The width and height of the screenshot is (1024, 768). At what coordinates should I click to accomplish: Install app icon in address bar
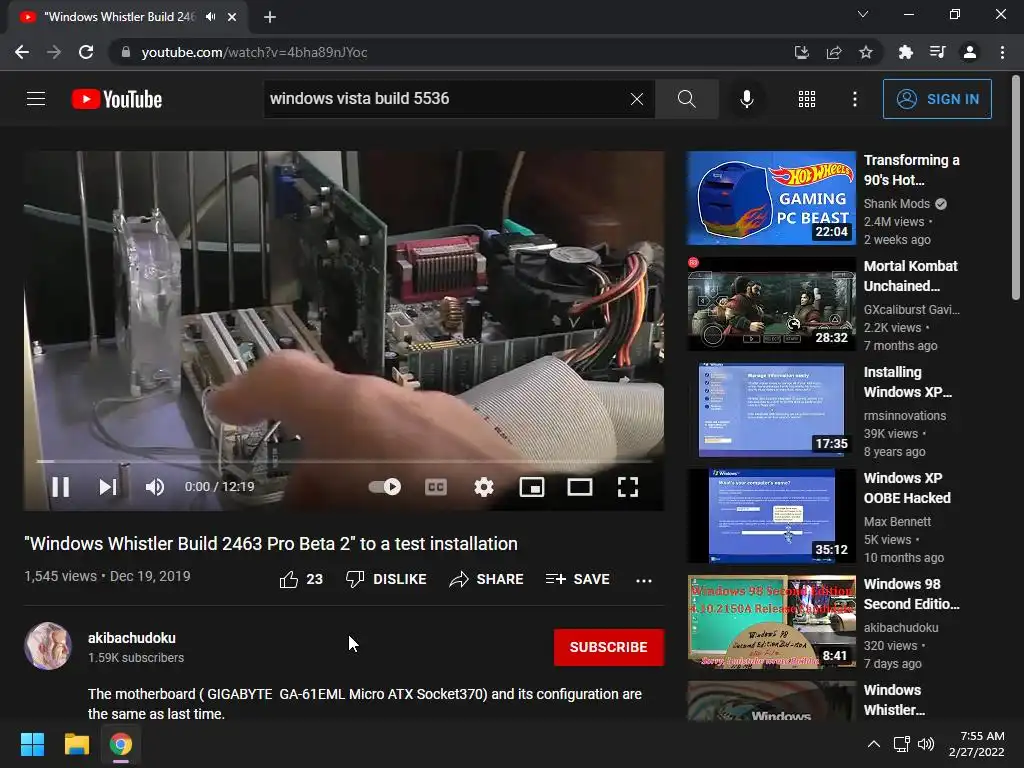[801, 52]
